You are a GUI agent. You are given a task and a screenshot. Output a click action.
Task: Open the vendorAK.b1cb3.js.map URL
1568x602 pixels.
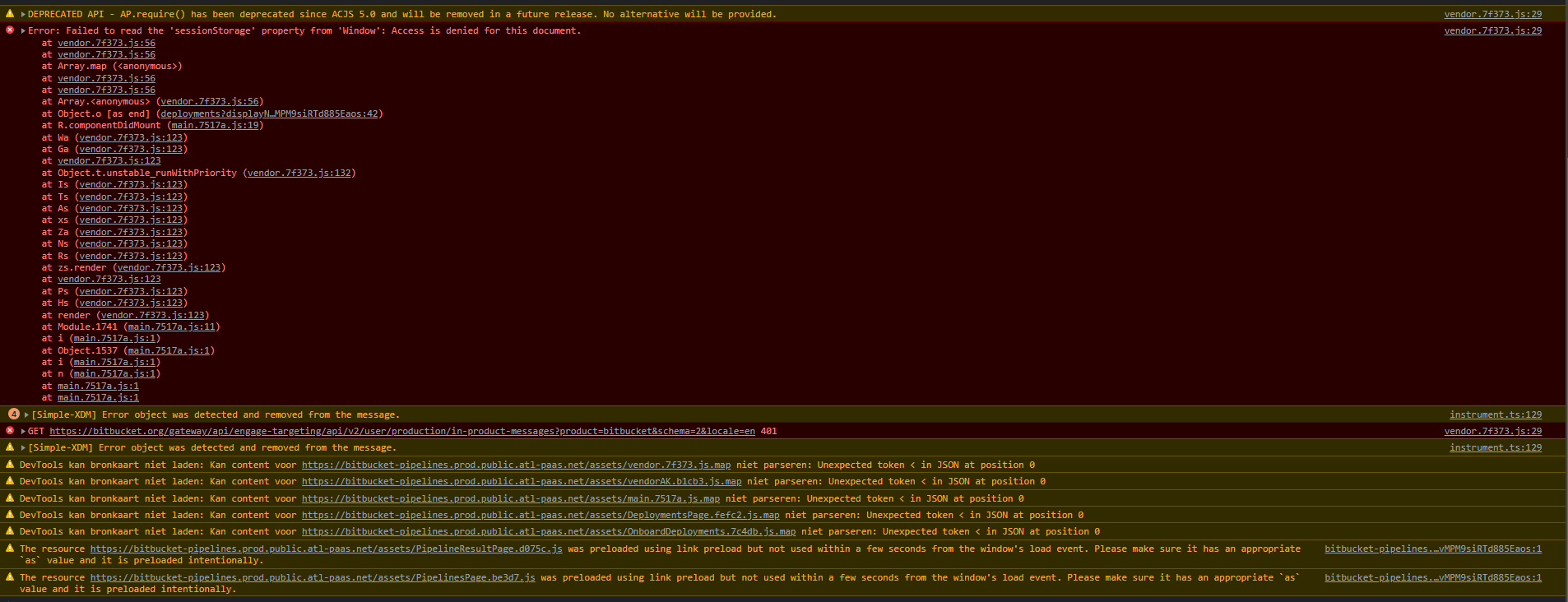coord(522,482)
